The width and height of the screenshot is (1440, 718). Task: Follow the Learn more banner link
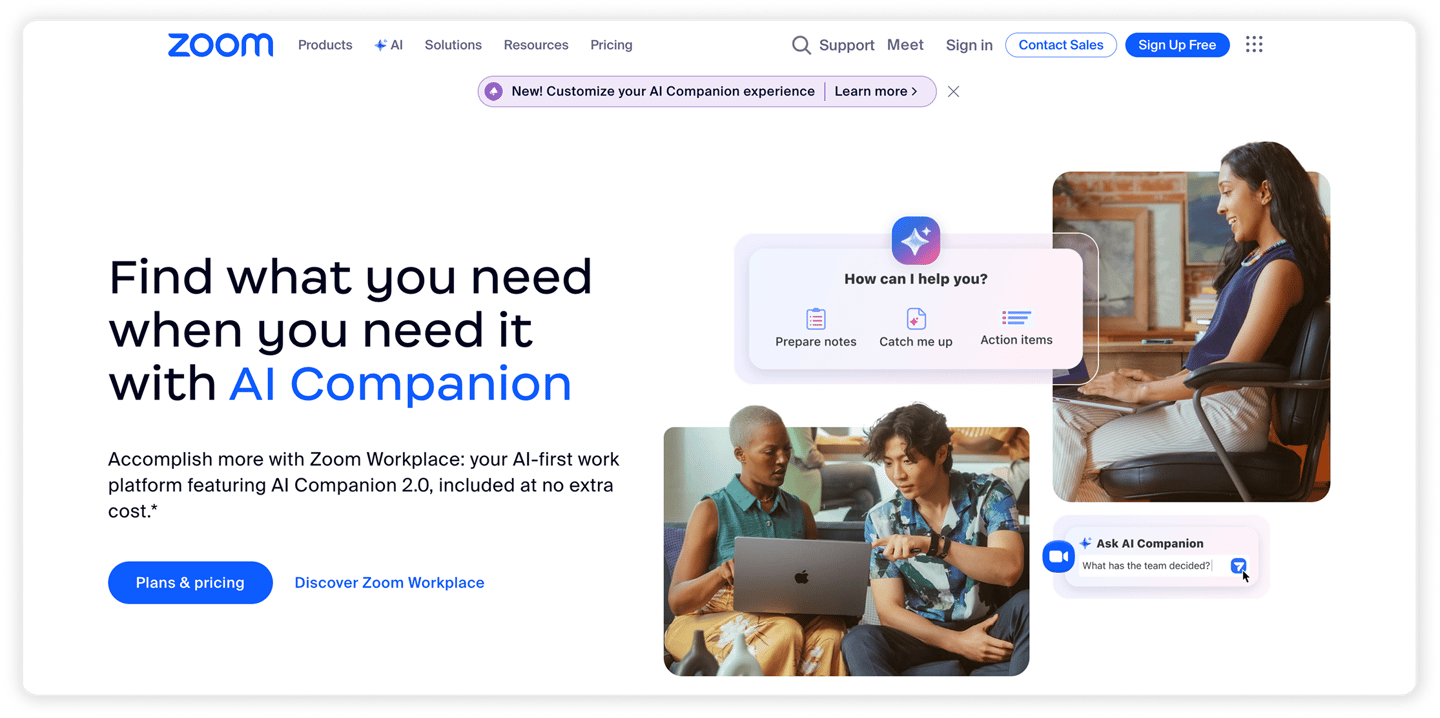tap(876, 91)
